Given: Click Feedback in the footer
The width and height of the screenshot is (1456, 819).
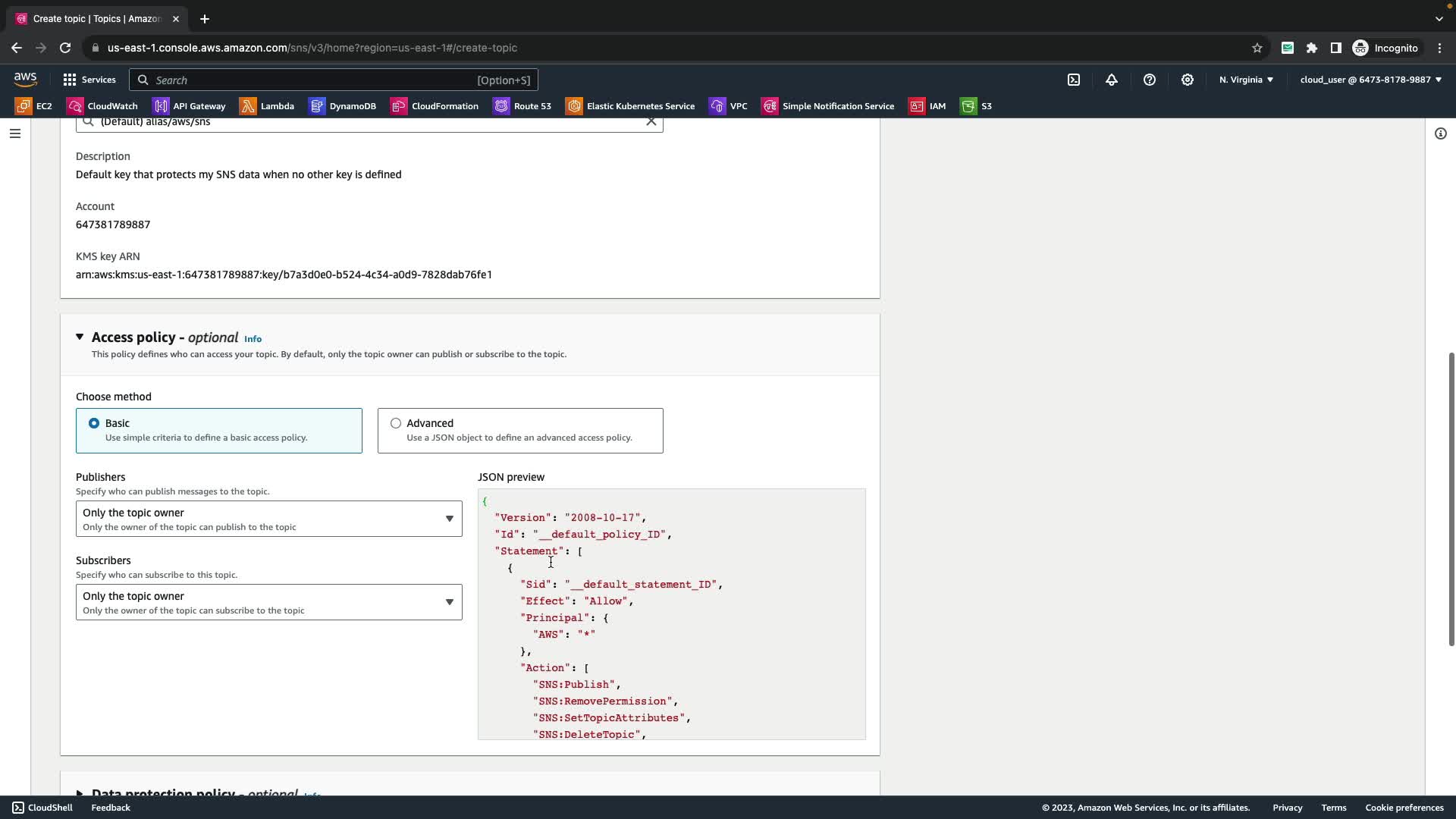Looking at the screenshot, I should [x=111, y=808].
